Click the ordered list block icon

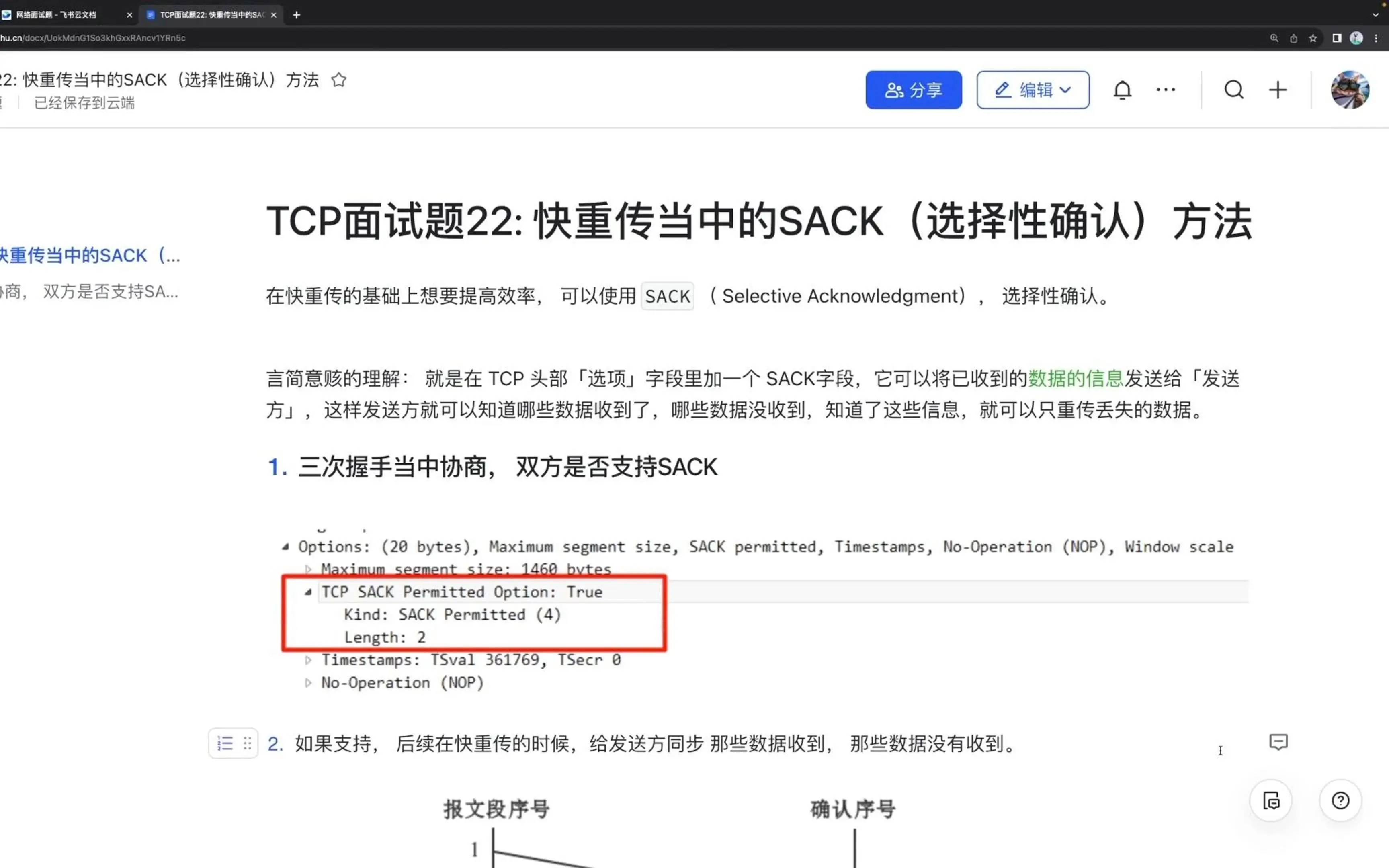coord(225,743)
